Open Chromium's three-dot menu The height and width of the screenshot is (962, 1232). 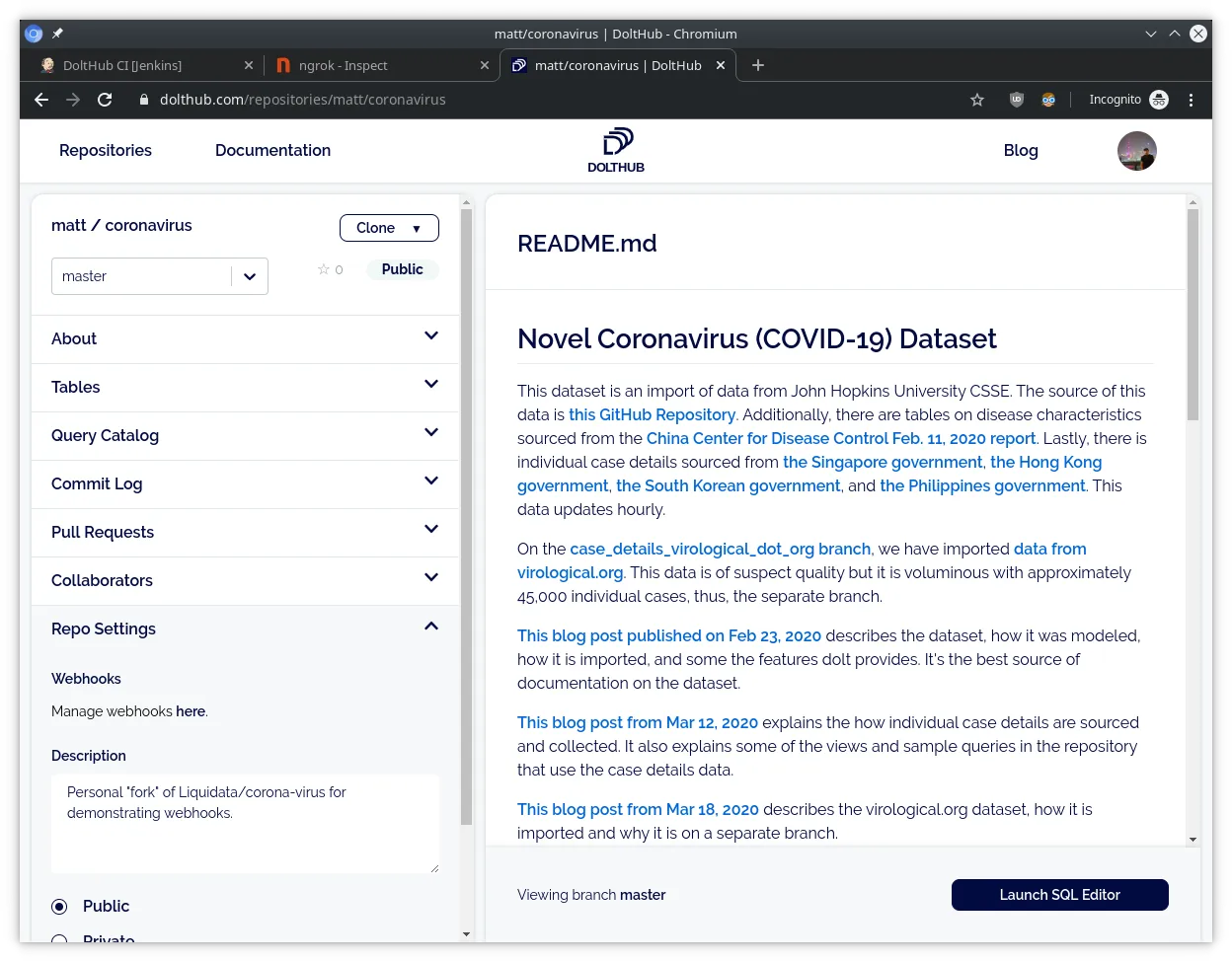click(1192, 100)
